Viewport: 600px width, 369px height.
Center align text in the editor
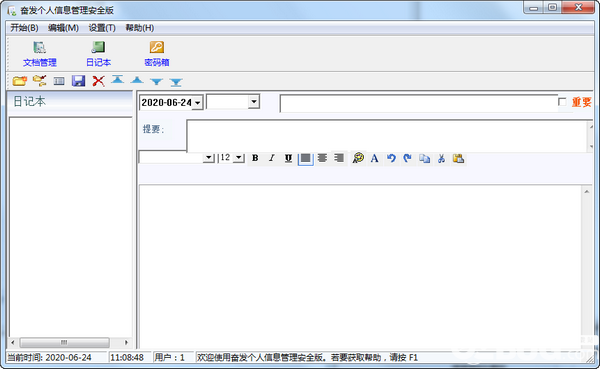(x=322, y=158)
